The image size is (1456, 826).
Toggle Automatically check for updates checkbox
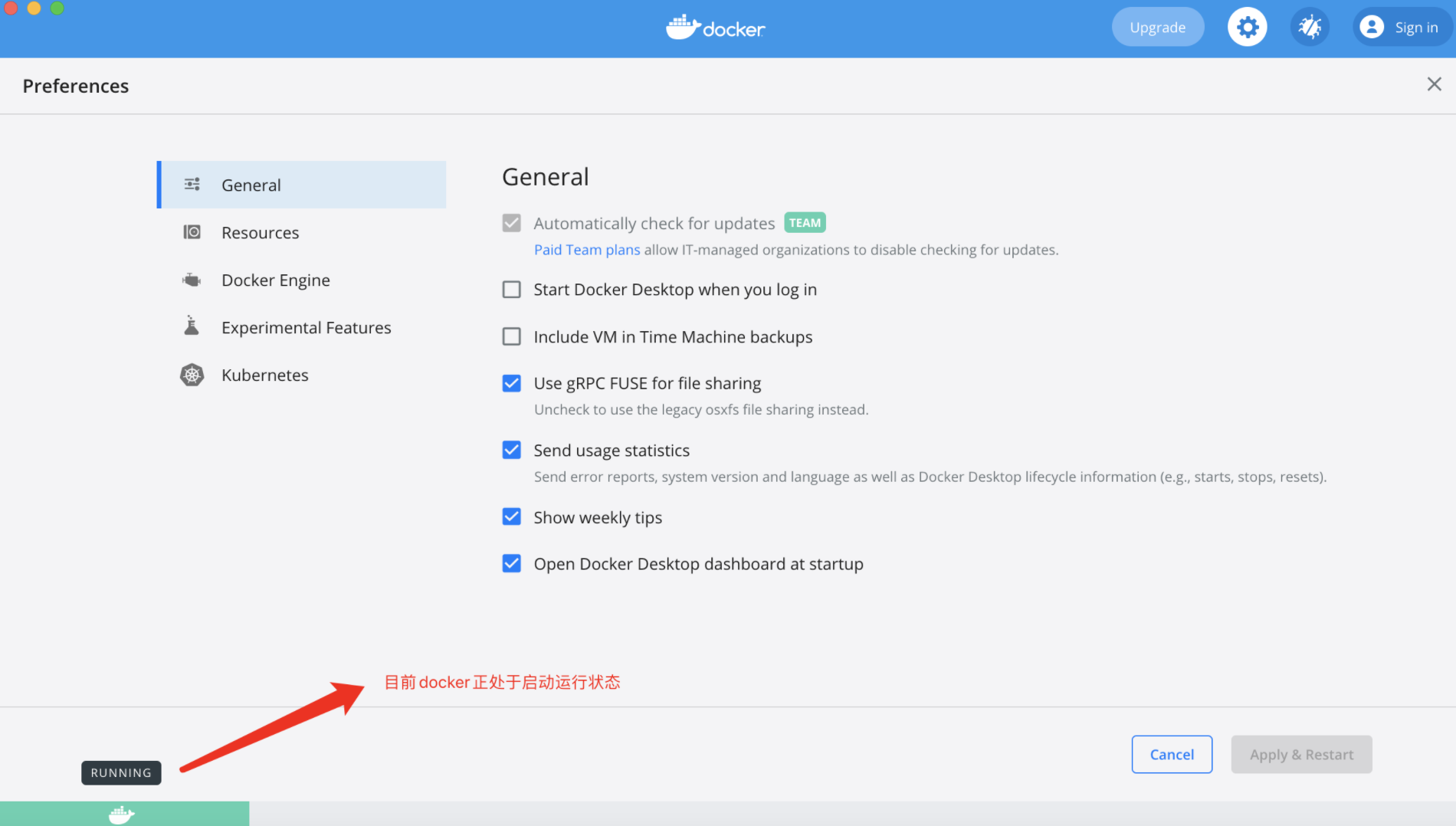coord(511,223)
